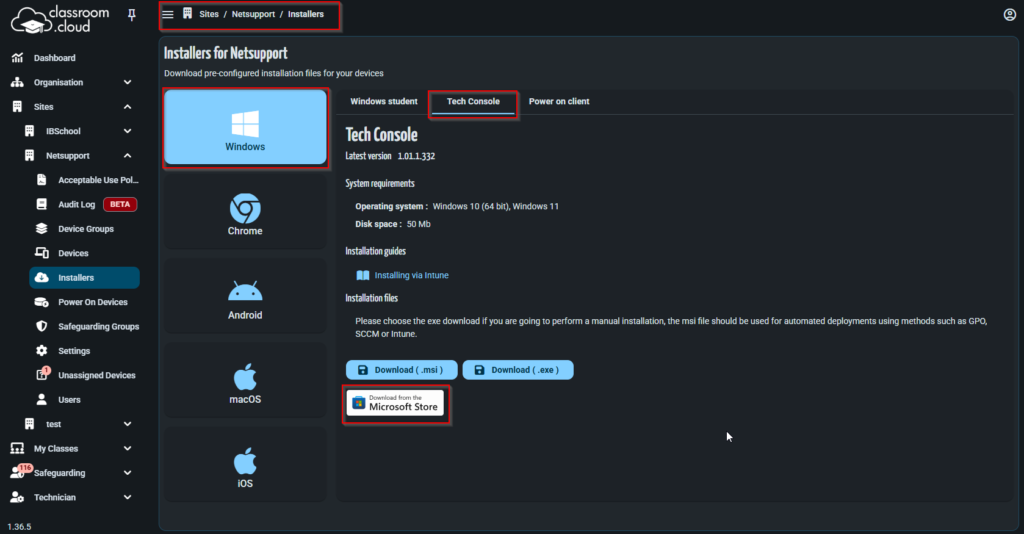Screen dimensions: 1024x534
Task: Click the Devices monitor icon
Action: 42,253
